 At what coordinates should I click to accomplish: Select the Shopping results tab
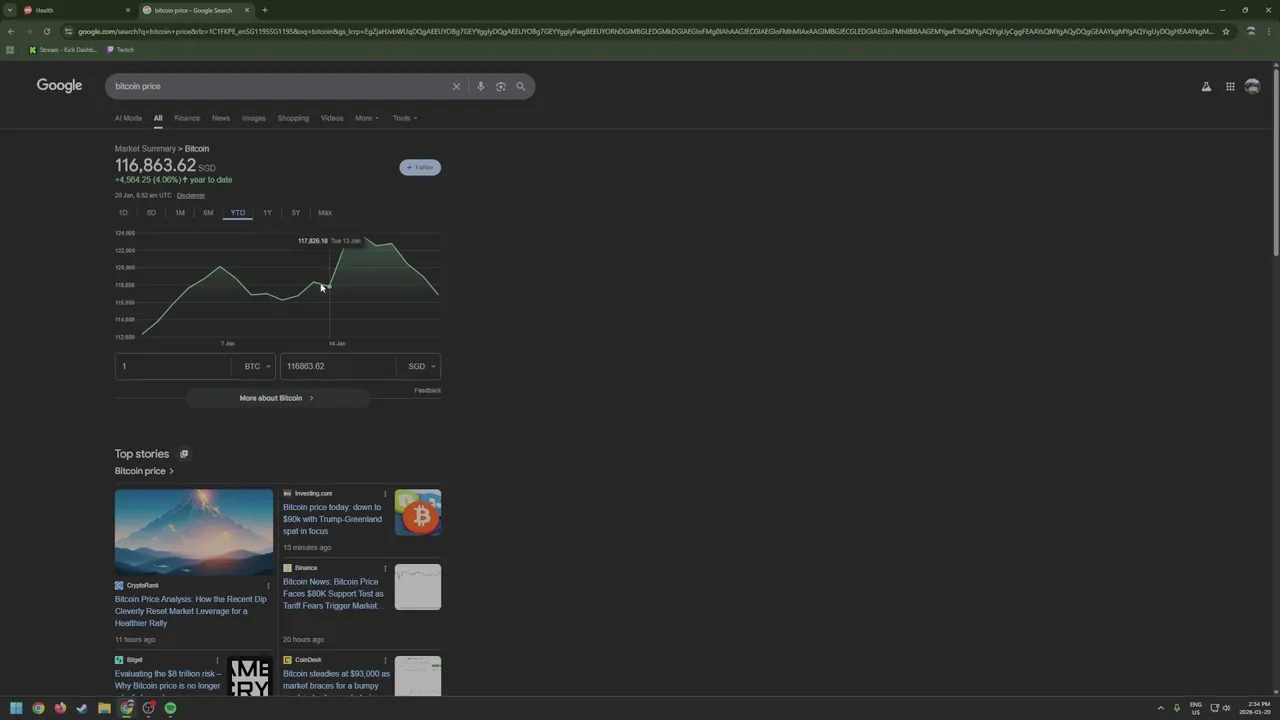293,118
